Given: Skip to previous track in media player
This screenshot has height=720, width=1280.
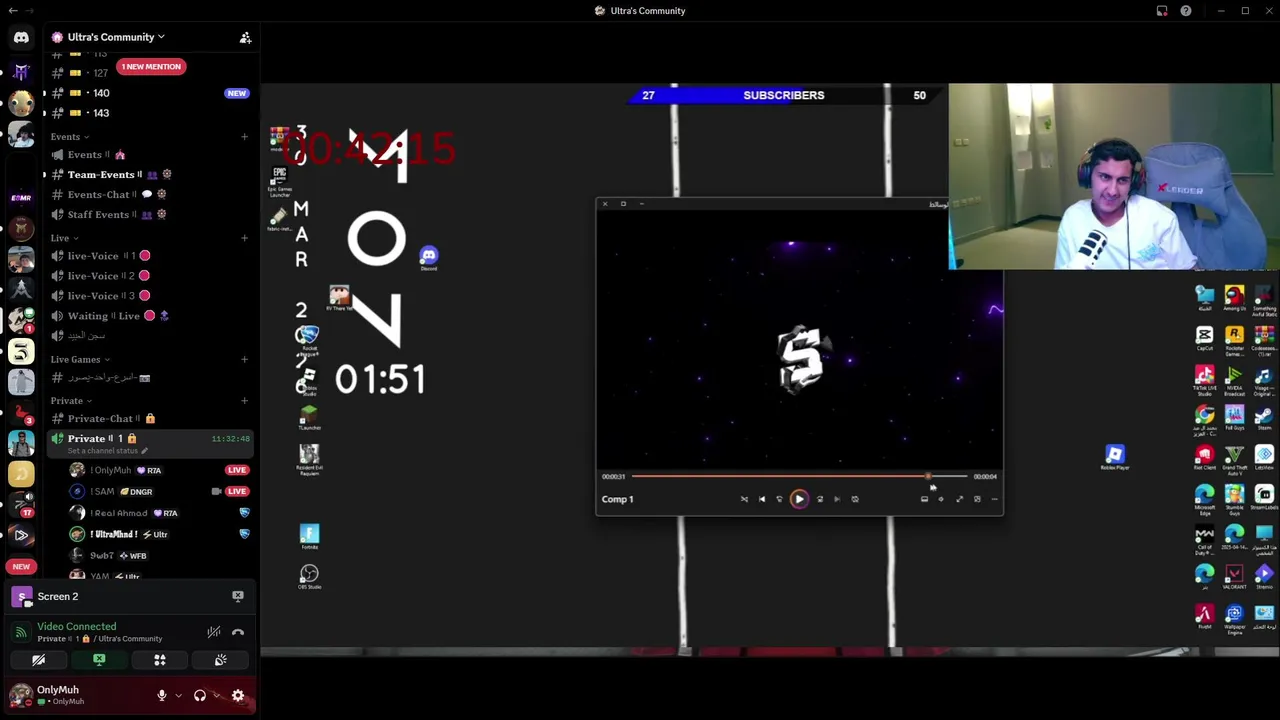Looking at the screenshot, I should tap(762, 499).
